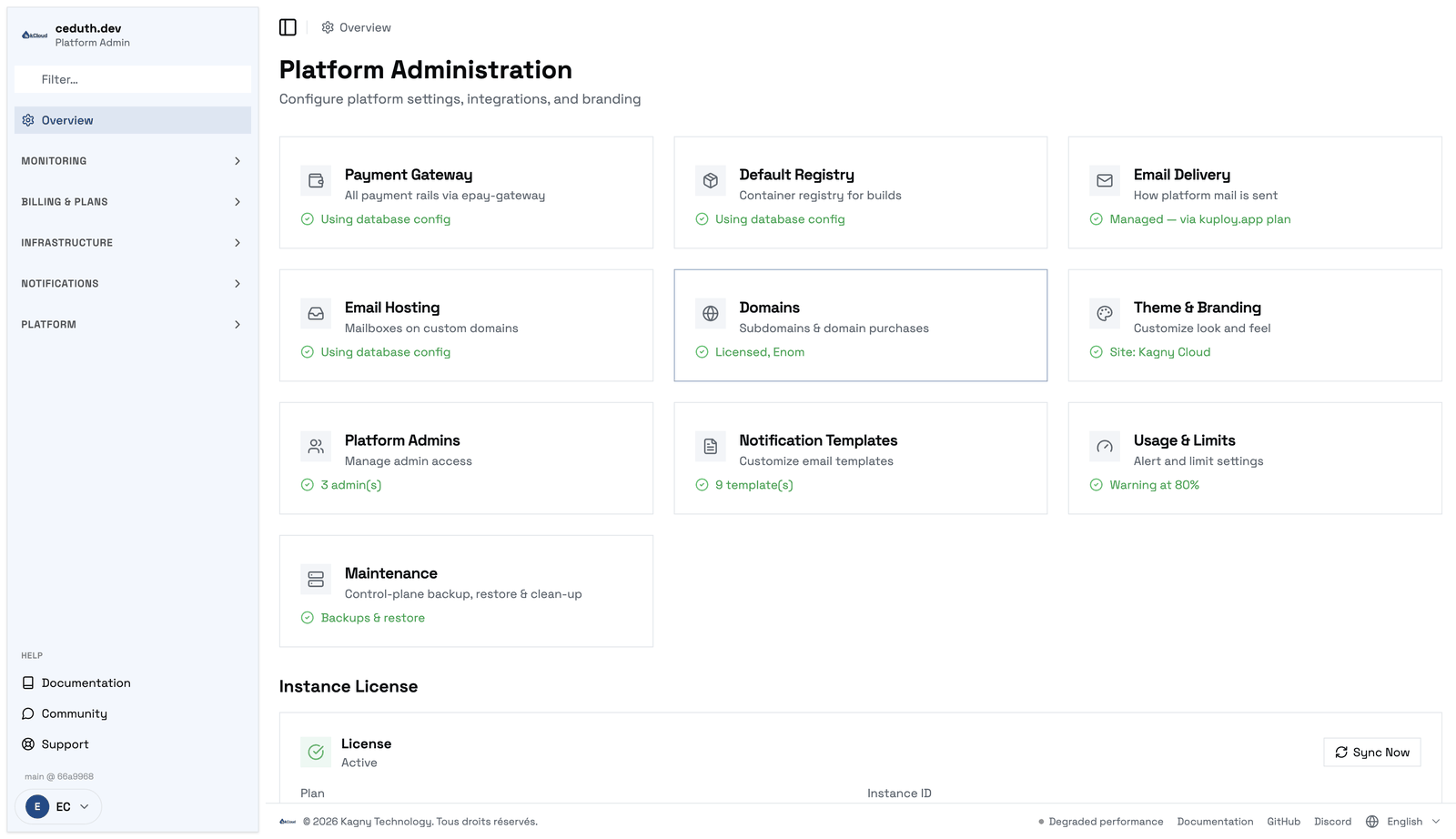The height and width of the screenshot is (839, 1456).
Task: Expand the Notifications section
Action: 133,284
